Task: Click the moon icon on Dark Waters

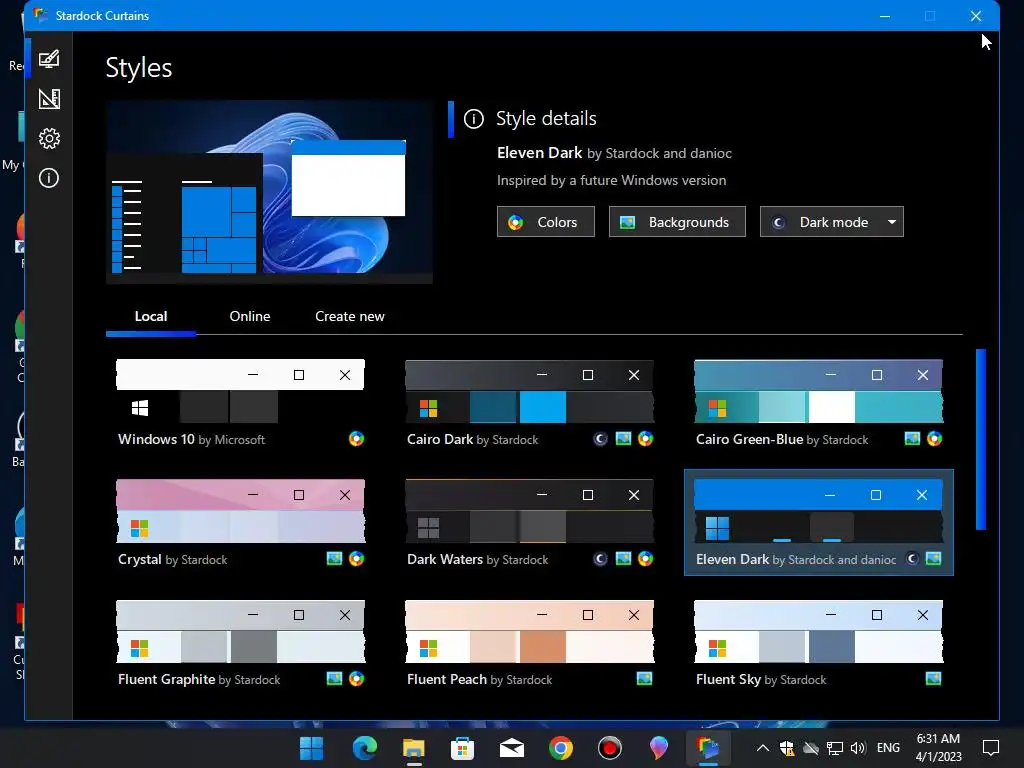Action: tap(600, 559)
